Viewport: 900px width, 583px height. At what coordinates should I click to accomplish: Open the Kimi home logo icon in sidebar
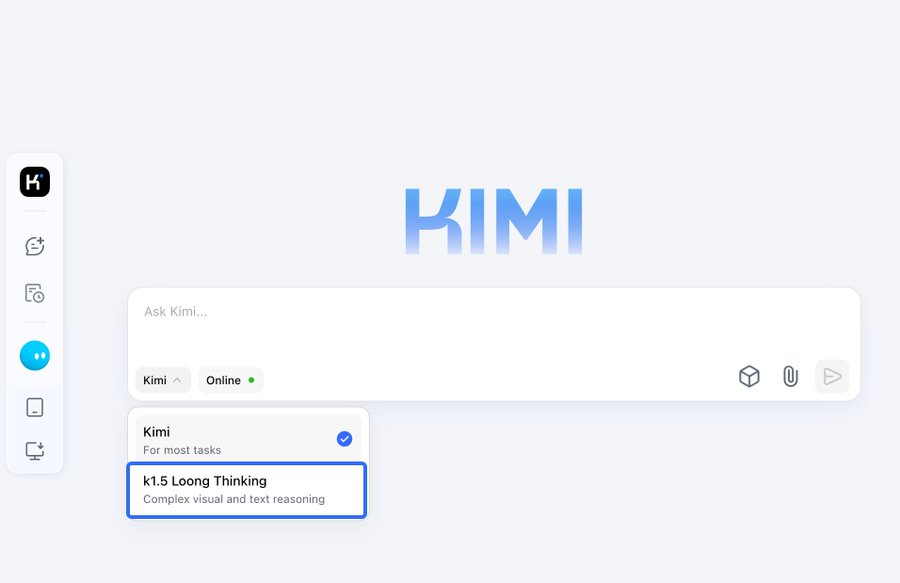(x=35, y=182)
